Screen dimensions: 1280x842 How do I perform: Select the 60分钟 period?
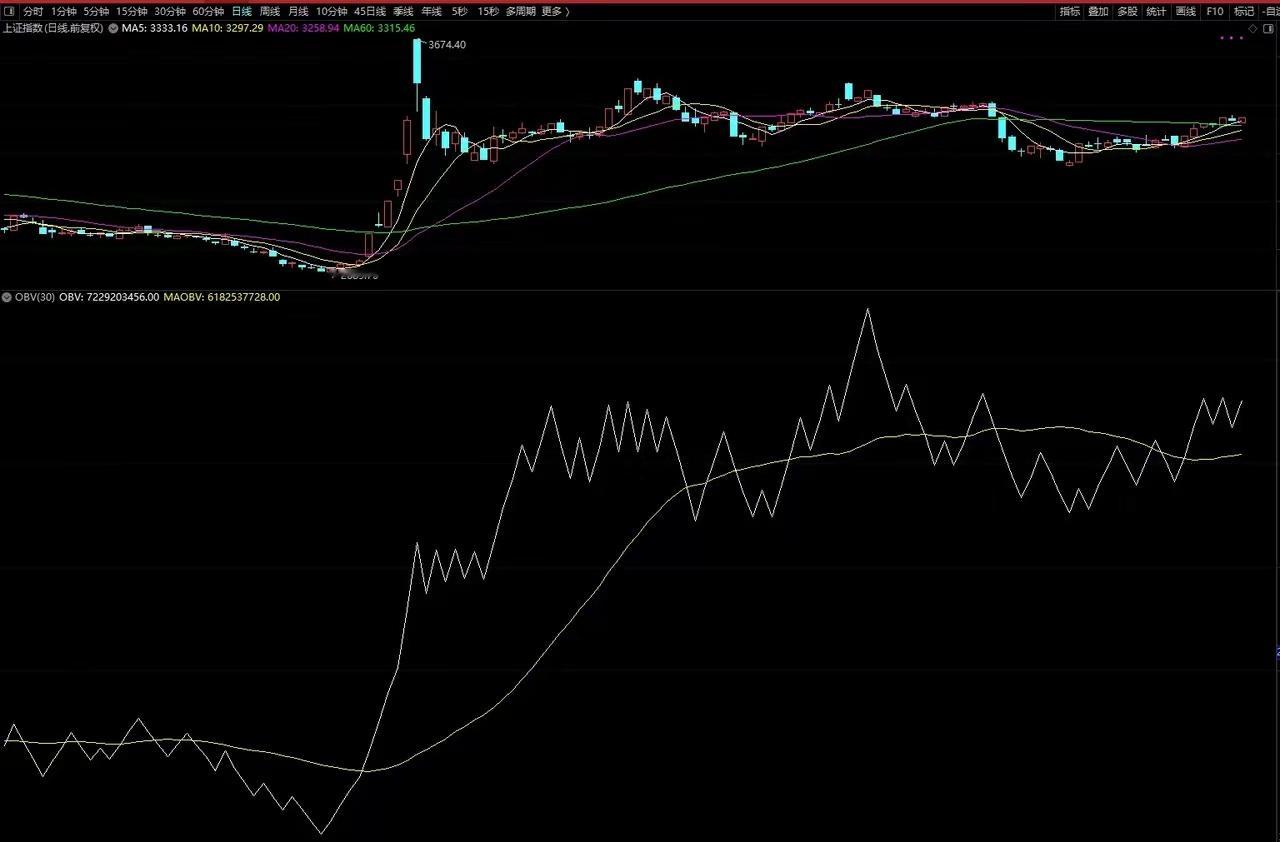click(208, 11)
